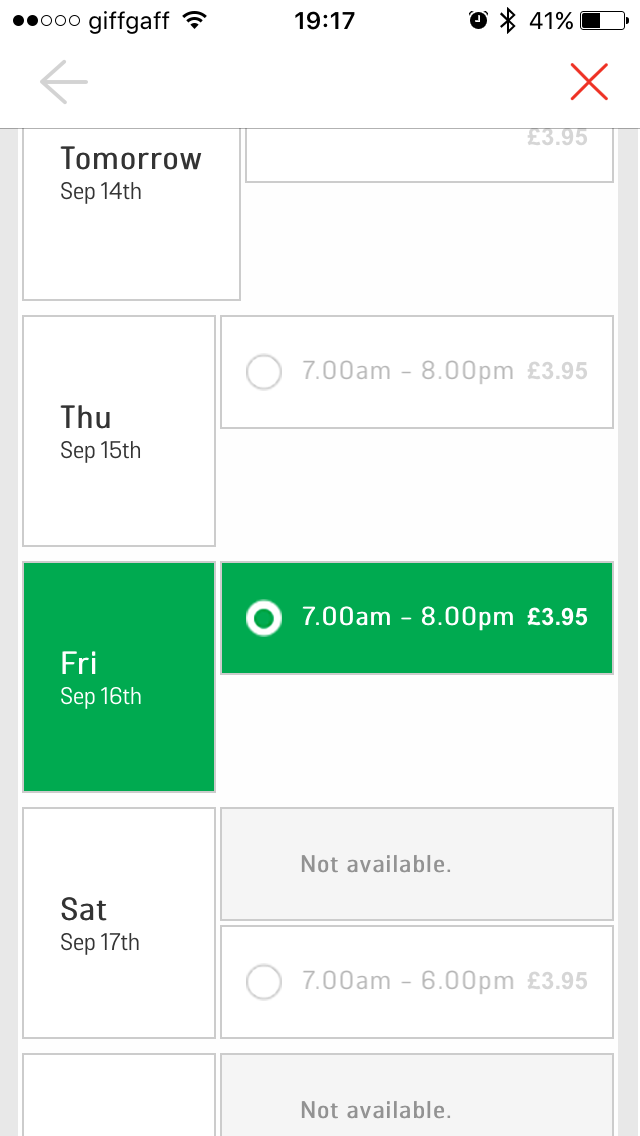Image resolution: width=640 pixels, height=1136 pixels.
Task: Choose the Tomorrow Sep 14th day tile
Action: pos(131,214)
